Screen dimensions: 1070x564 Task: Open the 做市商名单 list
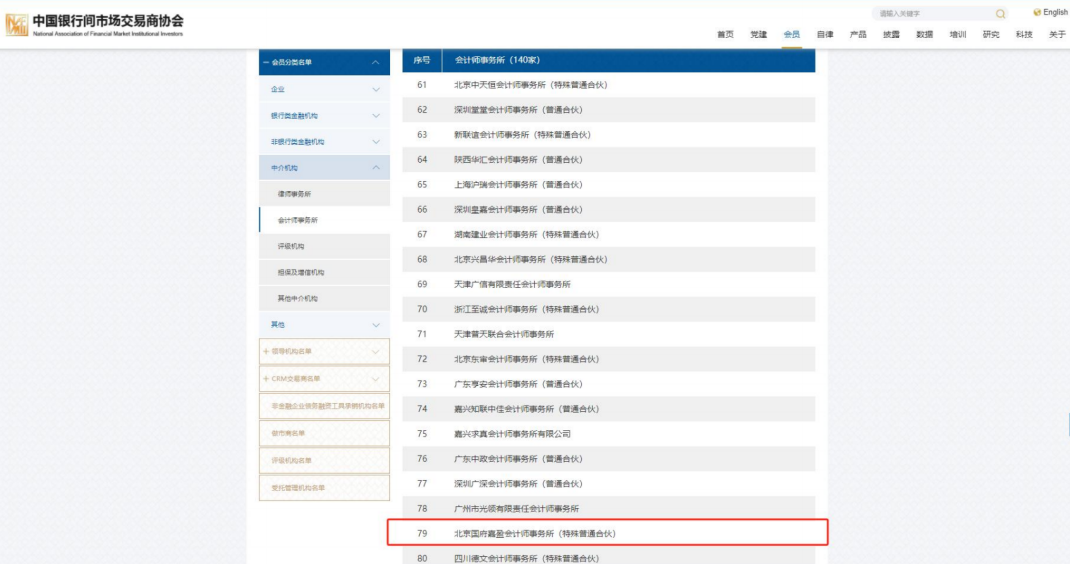325,434
